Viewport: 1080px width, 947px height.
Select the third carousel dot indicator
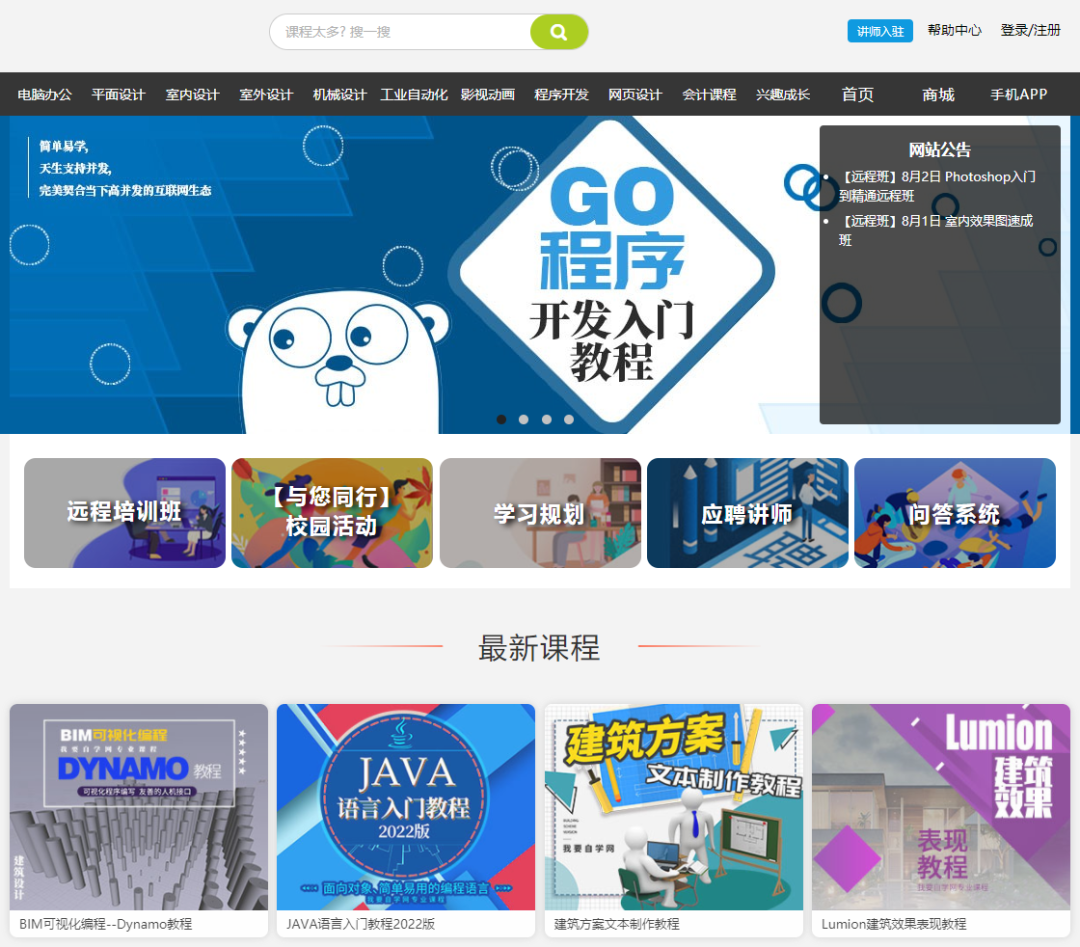pos(546,419)
